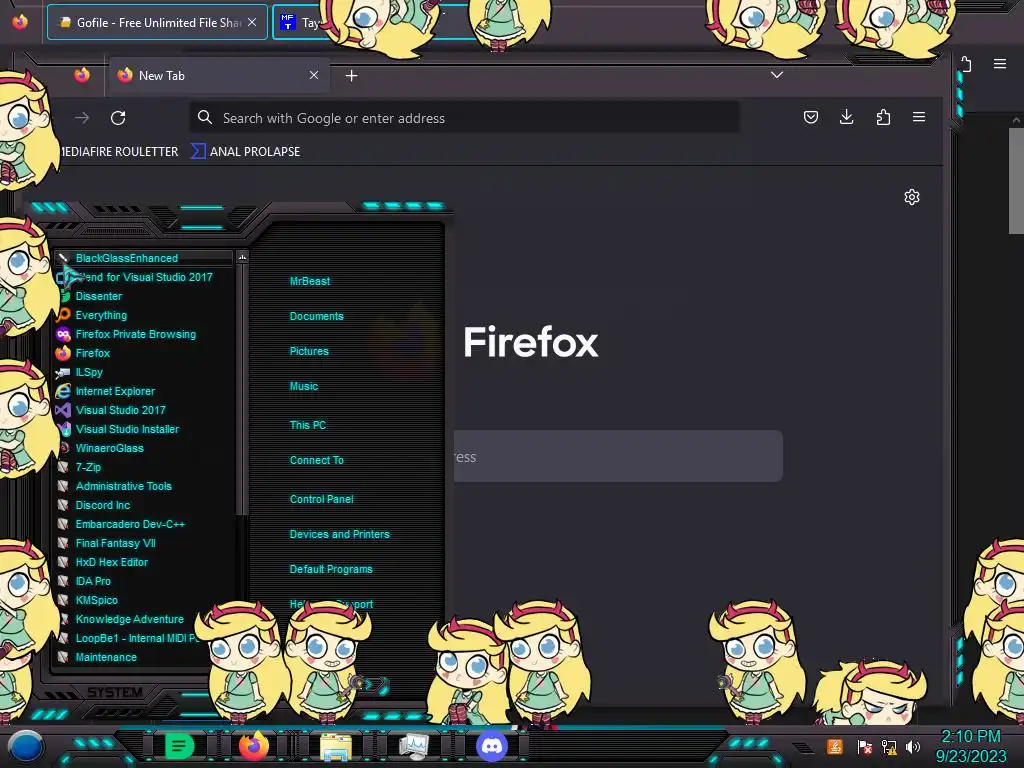Open the MEDIAFIRE ROULETTER bookmark
This screenshot has width=1024, height=768.
119,152
